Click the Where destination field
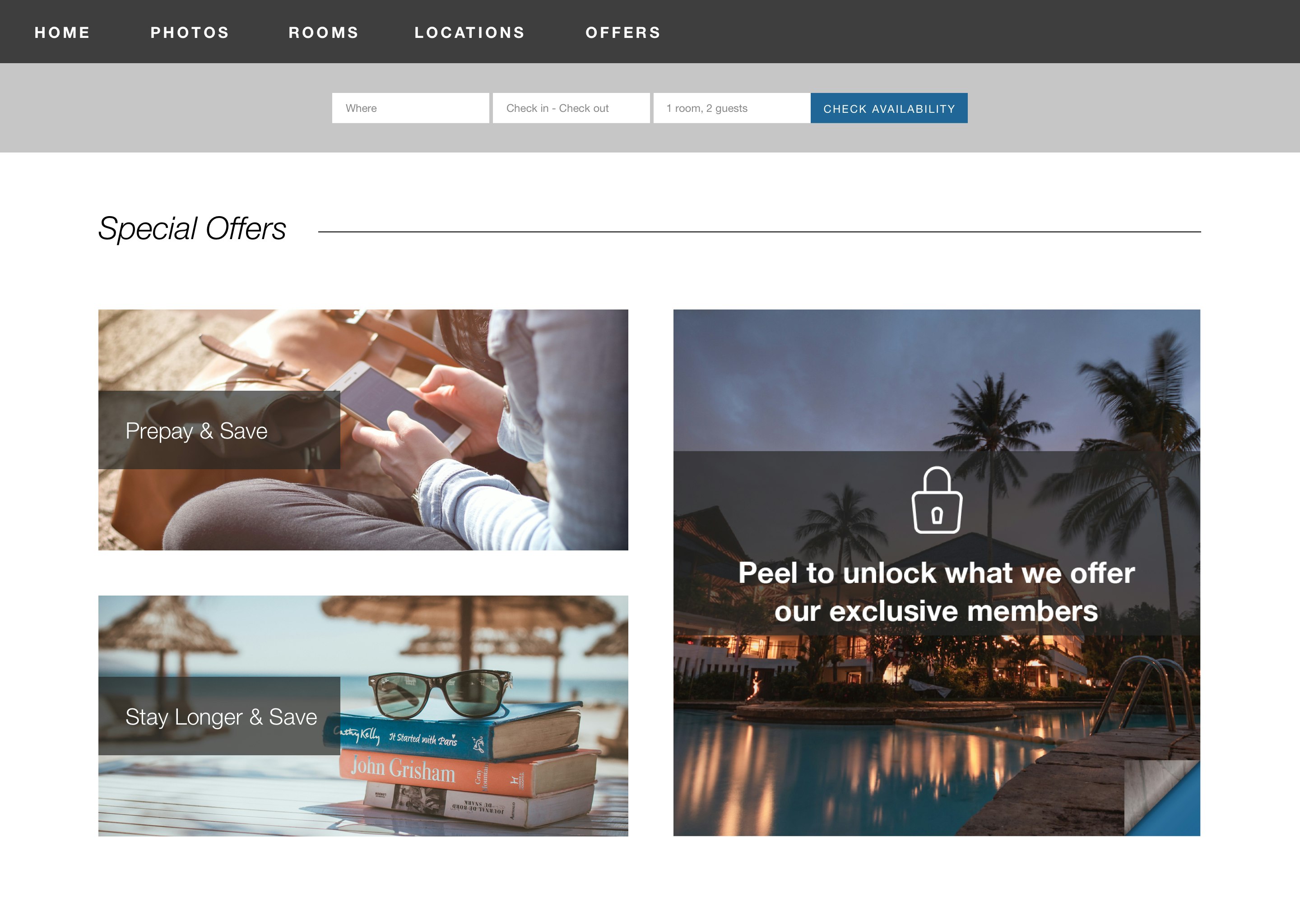Image resolution: width=1300 pixels, height=924 pixels. tap(410, 108)
